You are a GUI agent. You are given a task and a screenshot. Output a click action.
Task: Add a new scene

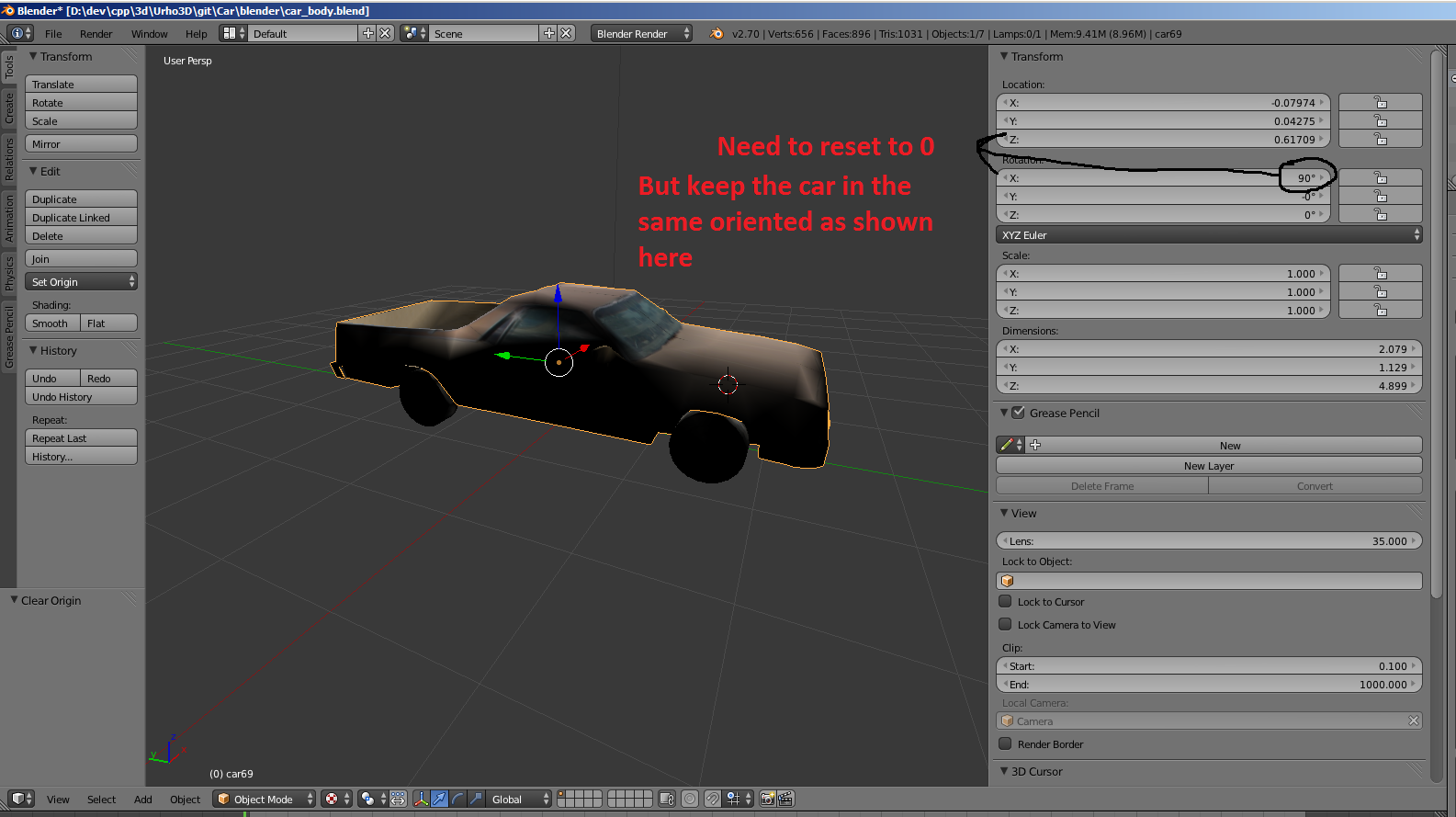(x=549, y=33)
